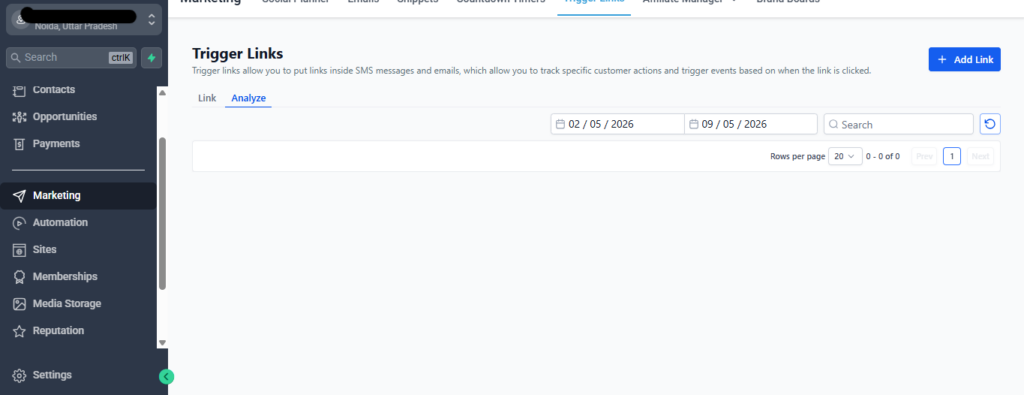Click the sidebar scrollbar thumb
Viewport: 1024px width, 395px height.
[163, 213]
